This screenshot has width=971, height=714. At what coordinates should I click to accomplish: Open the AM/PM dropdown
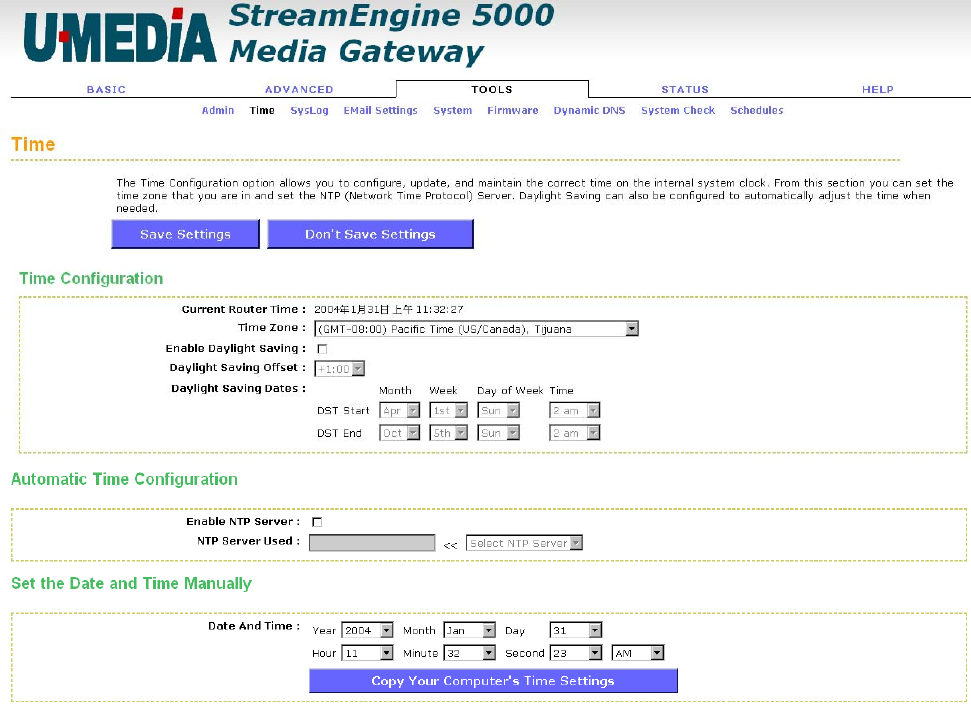coord(638,653)
